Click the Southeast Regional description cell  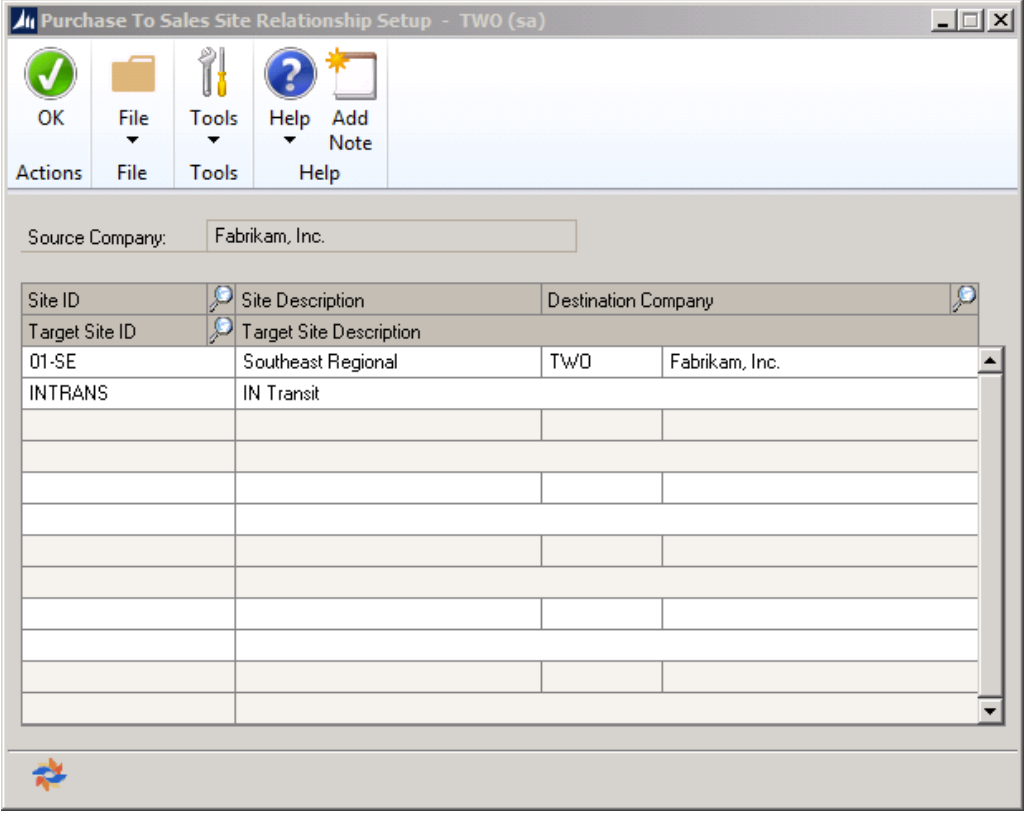pos(387,362)
